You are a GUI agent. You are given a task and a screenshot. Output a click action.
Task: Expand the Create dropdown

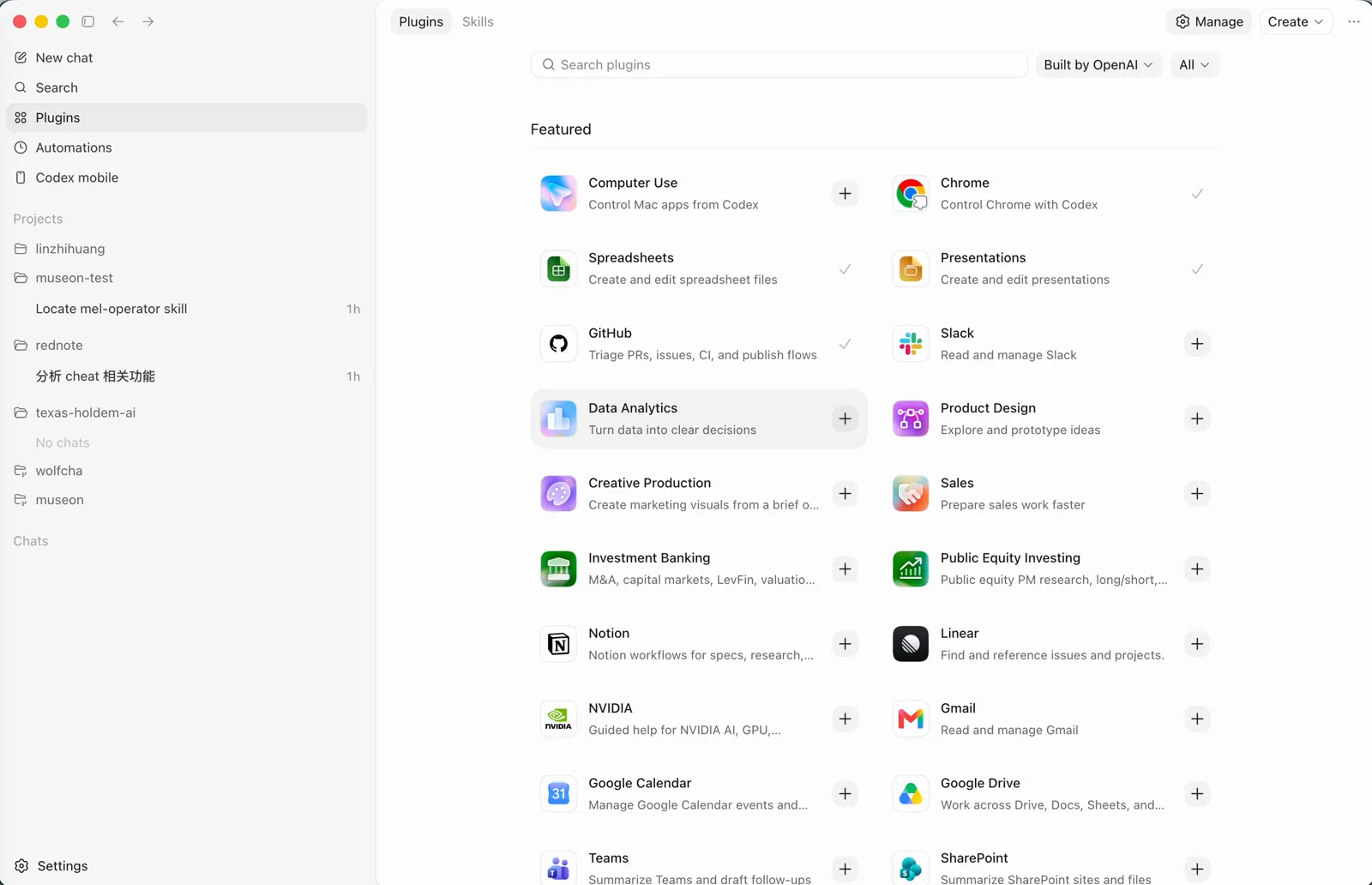click(x=1296, y=21)
